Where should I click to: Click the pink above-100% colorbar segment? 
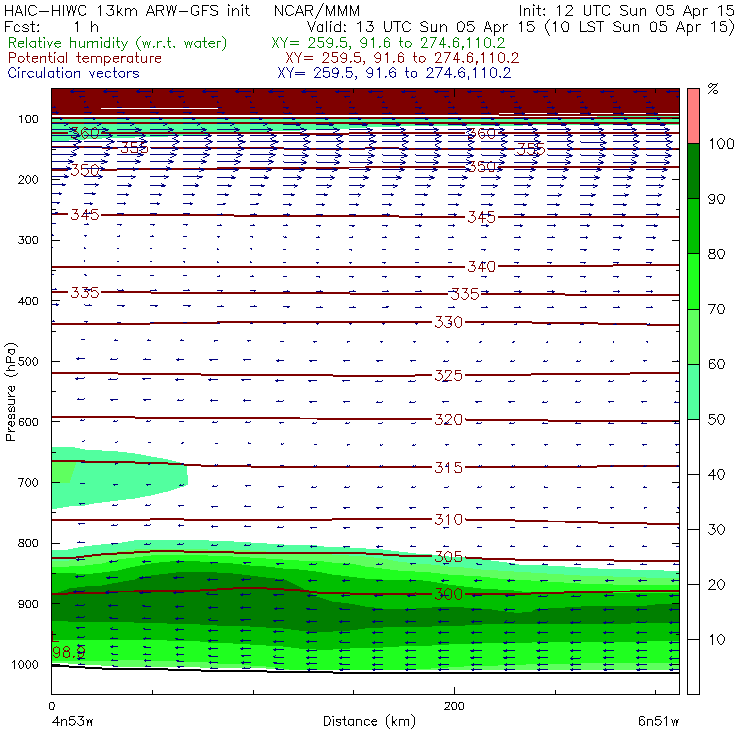[693, 116]
